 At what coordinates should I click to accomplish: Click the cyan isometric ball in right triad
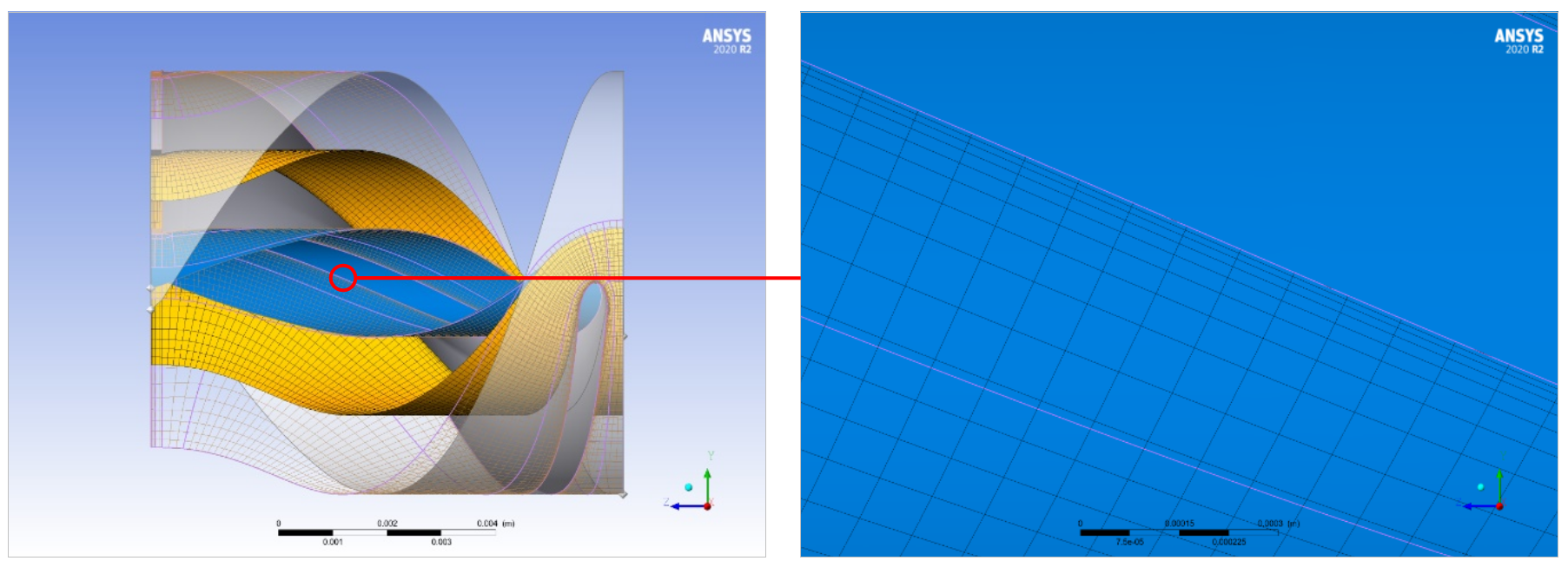coord(1480,486)
